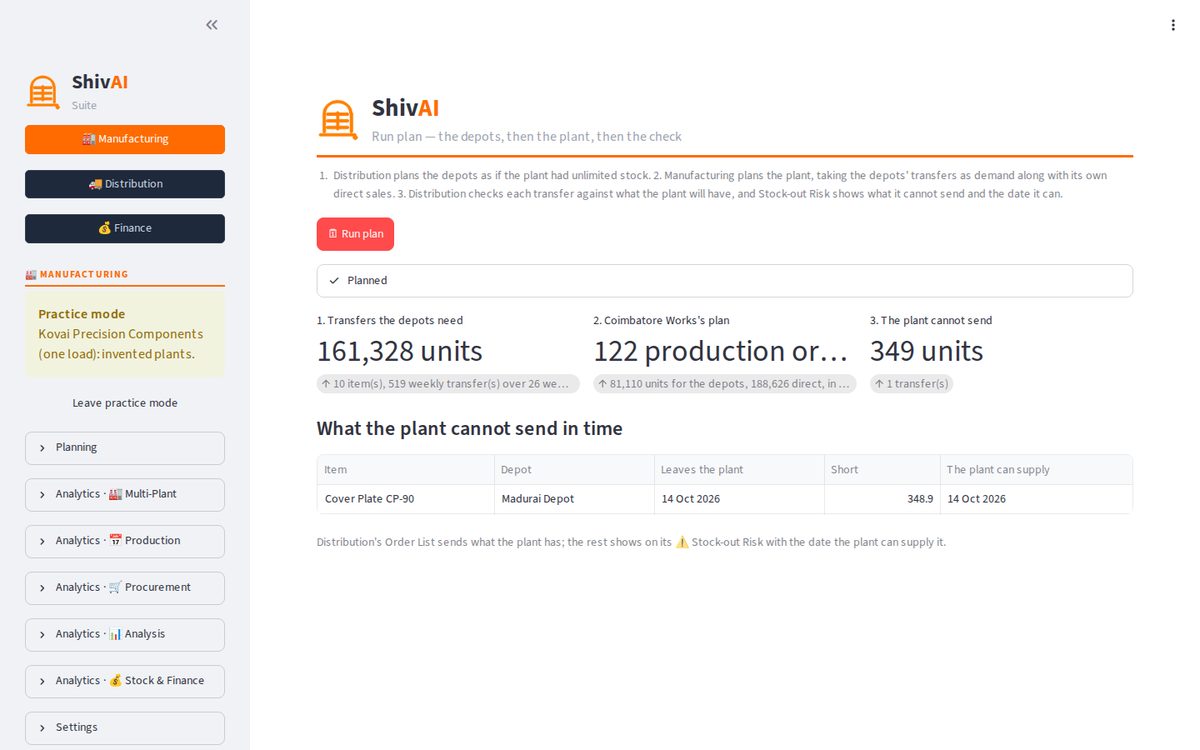Click the Run plan button
1200x750 pixels.
pyautogui.click(x=356, y=234)
